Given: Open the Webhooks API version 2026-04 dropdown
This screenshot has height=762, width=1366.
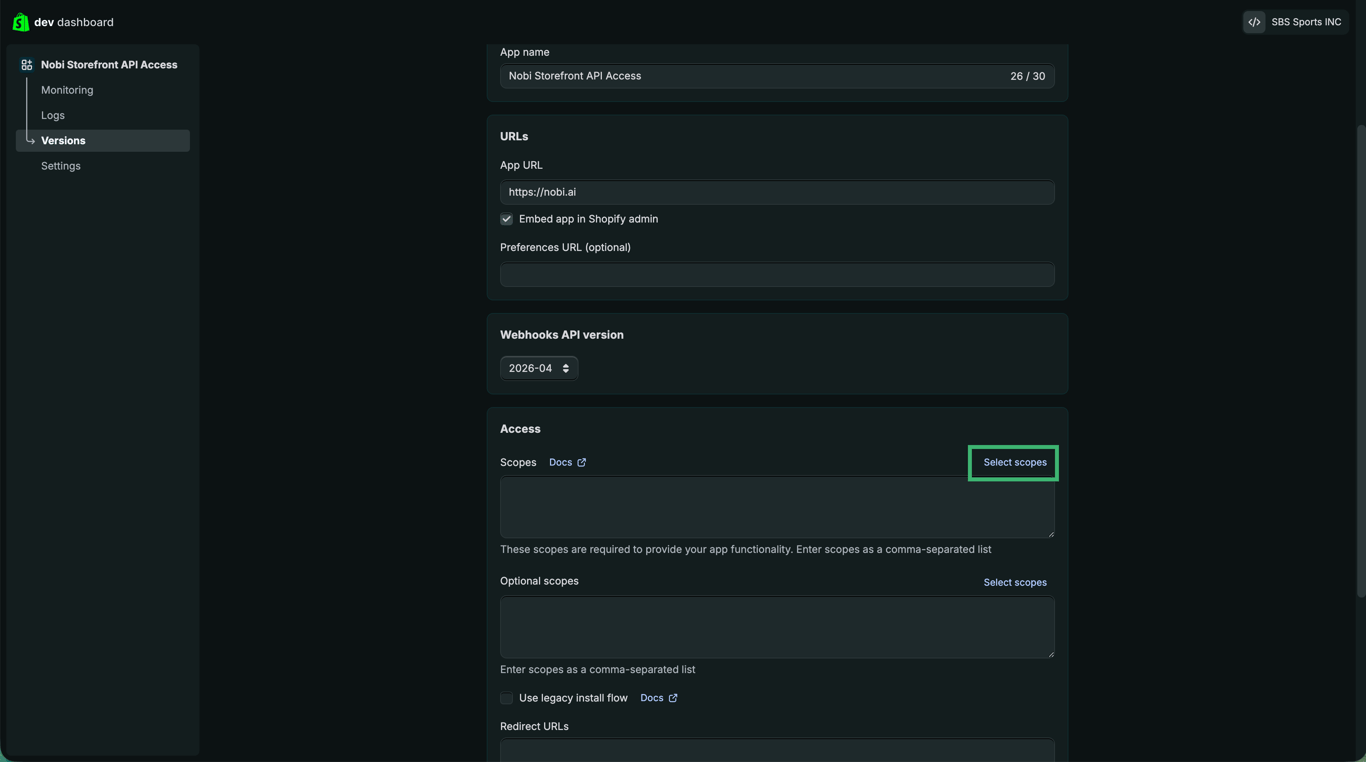Looking at the screenshot, I should coord(539,368).
